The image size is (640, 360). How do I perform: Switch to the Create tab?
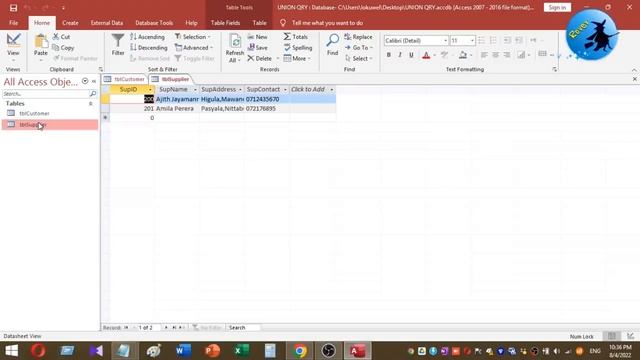(70, 23)
